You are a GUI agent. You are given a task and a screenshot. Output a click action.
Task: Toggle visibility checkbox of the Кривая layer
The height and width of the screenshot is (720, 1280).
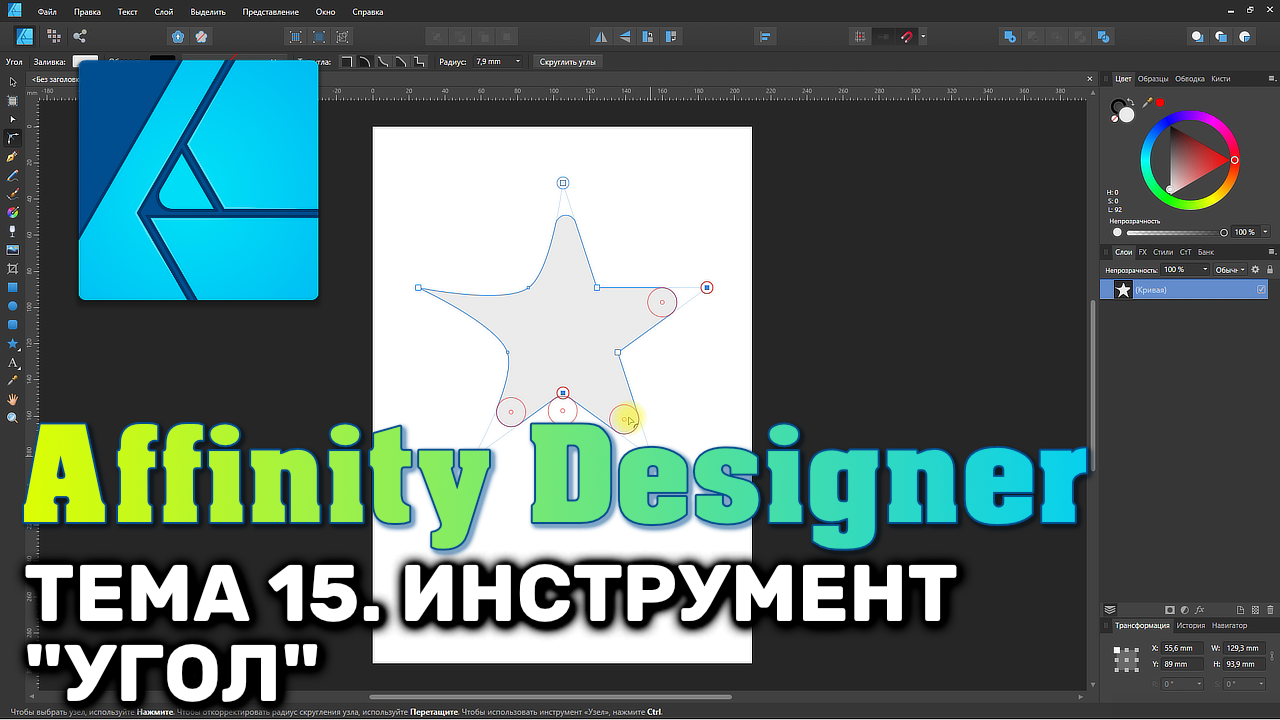1262,289
